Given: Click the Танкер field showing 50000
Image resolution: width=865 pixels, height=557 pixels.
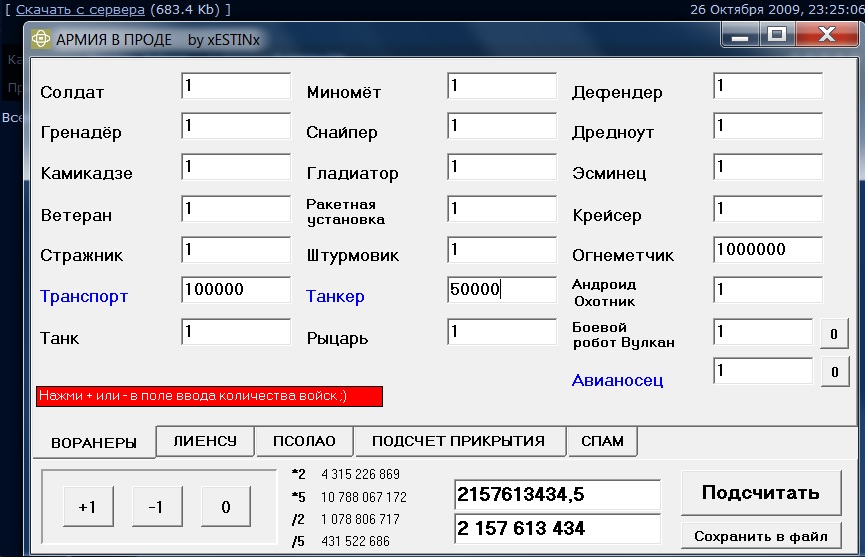Looking at the screenshot, I should point(502,290).
